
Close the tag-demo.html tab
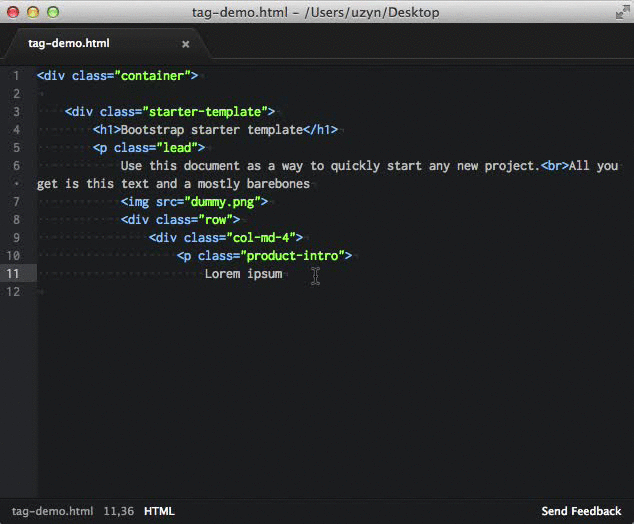[x=186, y=44]
